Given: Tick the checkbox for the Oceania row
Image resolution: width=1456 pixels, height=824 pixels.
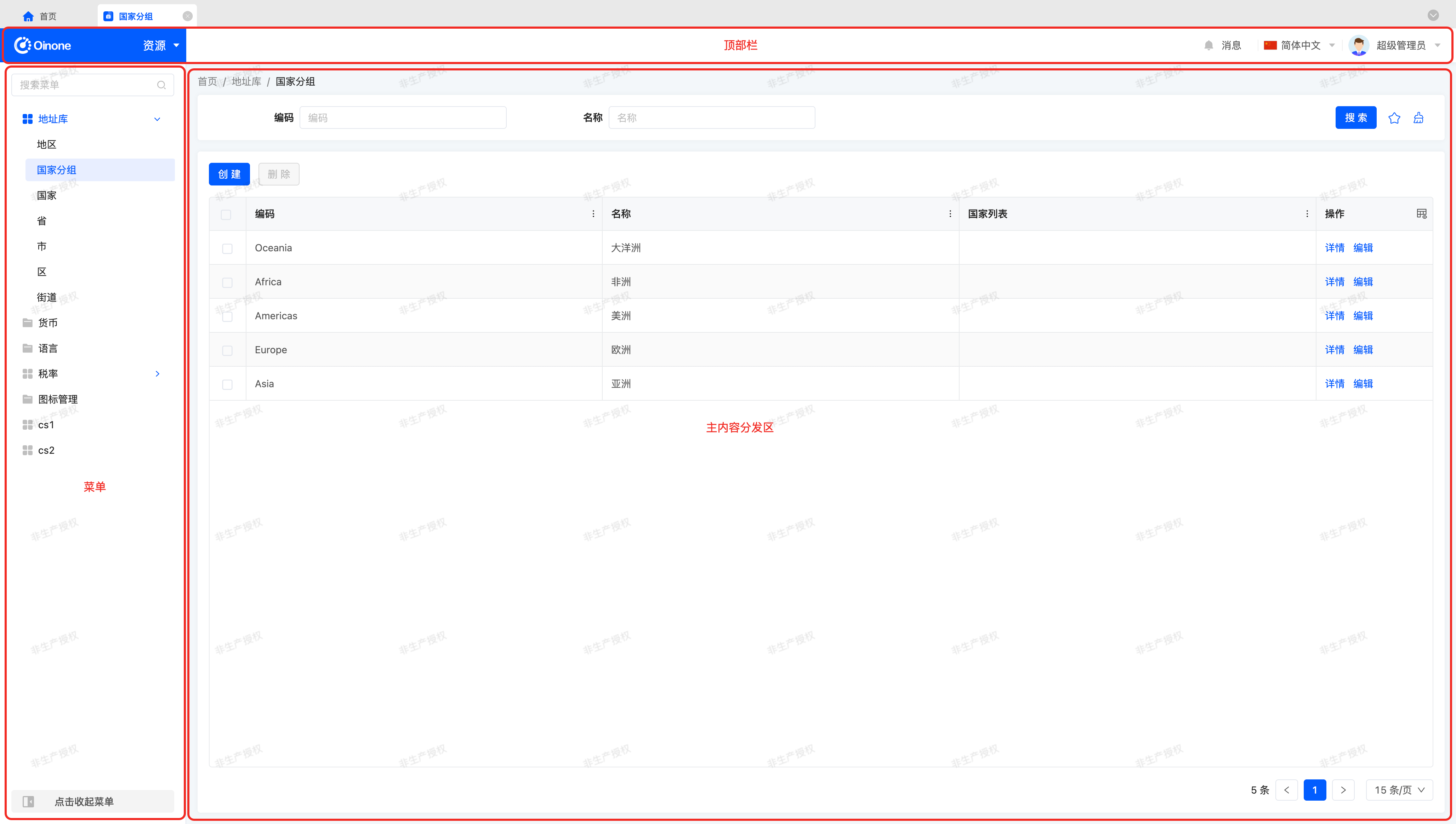Looking at the screenshot, I should pyautogui.click(x=227, y=248).
